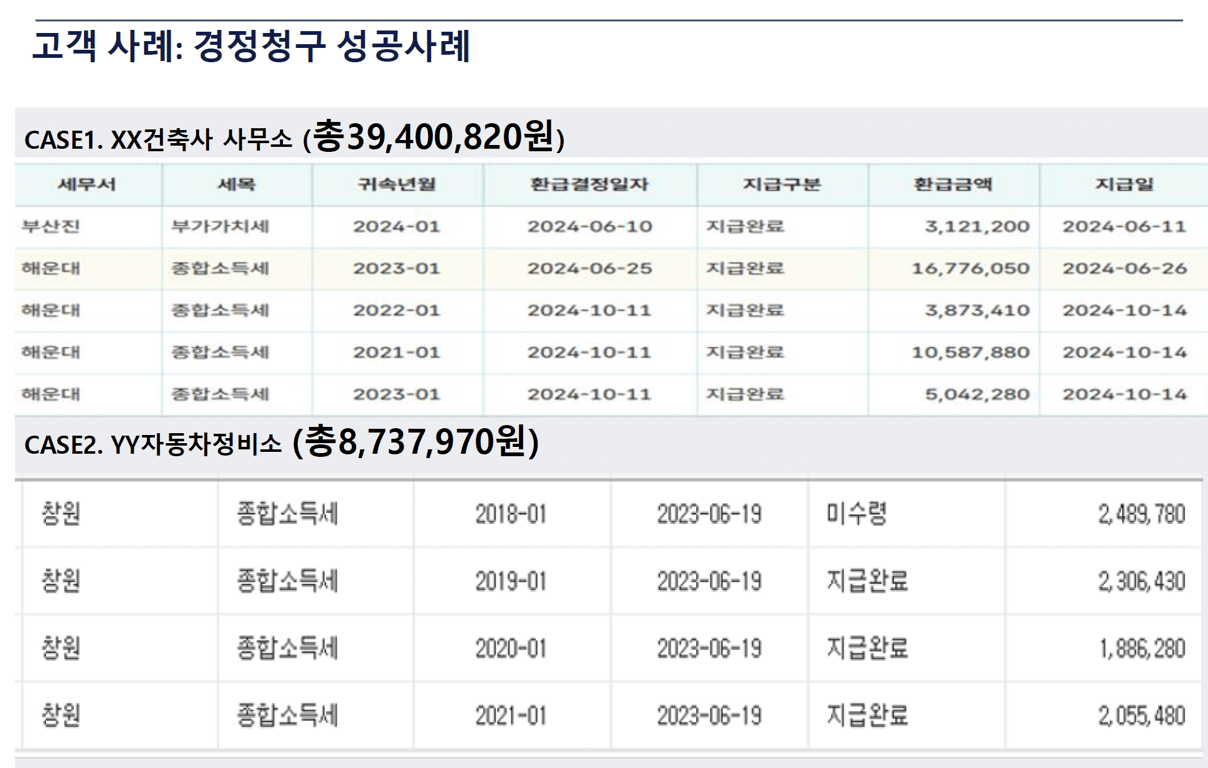Click the 2018-01 period cell
The height and width of the screenshot is (768, 1208).
click(x=511, y=515)
